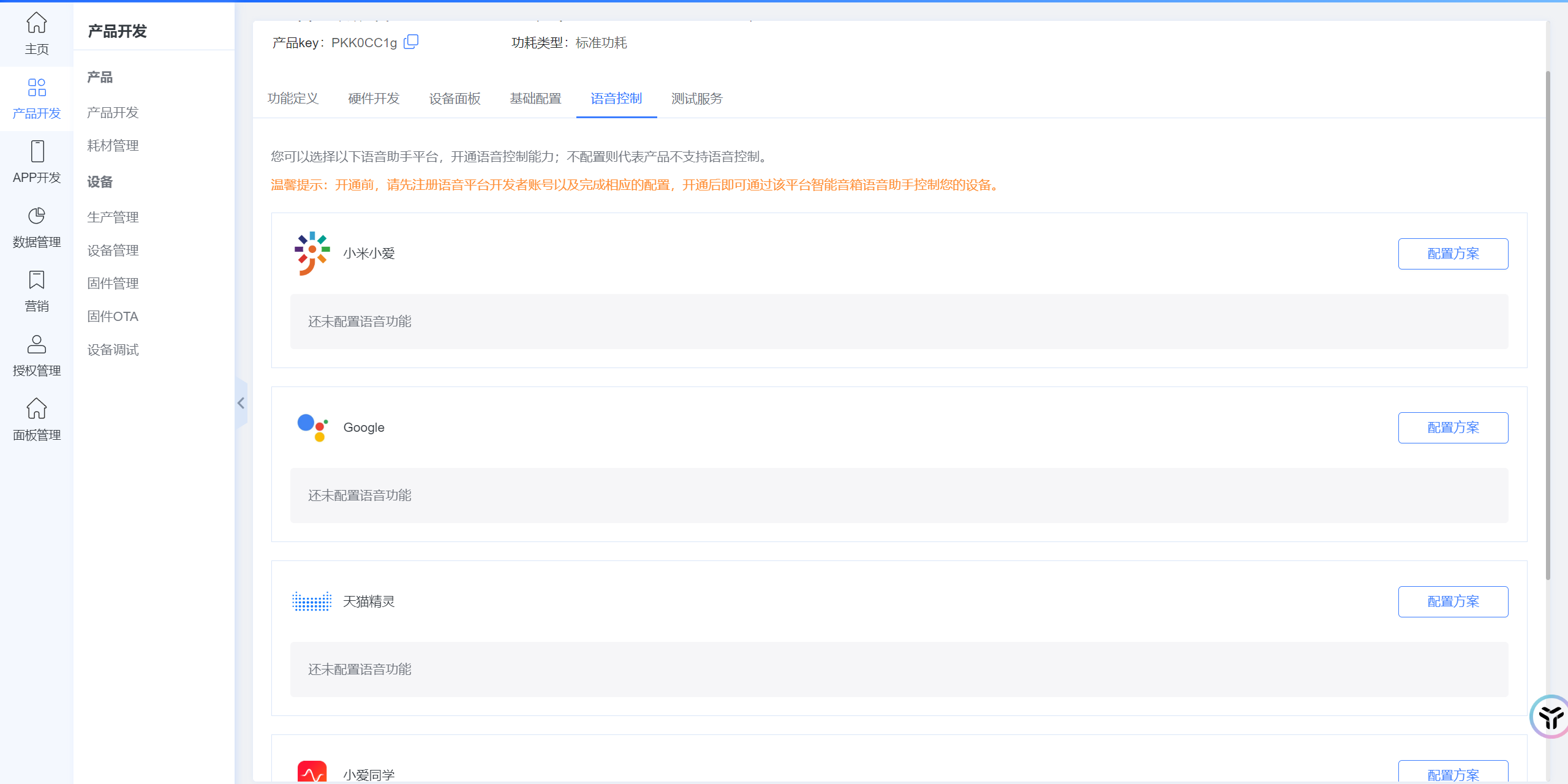Switch to the 功能定义 tab
This screenshot has width=1568, height=784.
pyautogui.click(x=293, y=99)
